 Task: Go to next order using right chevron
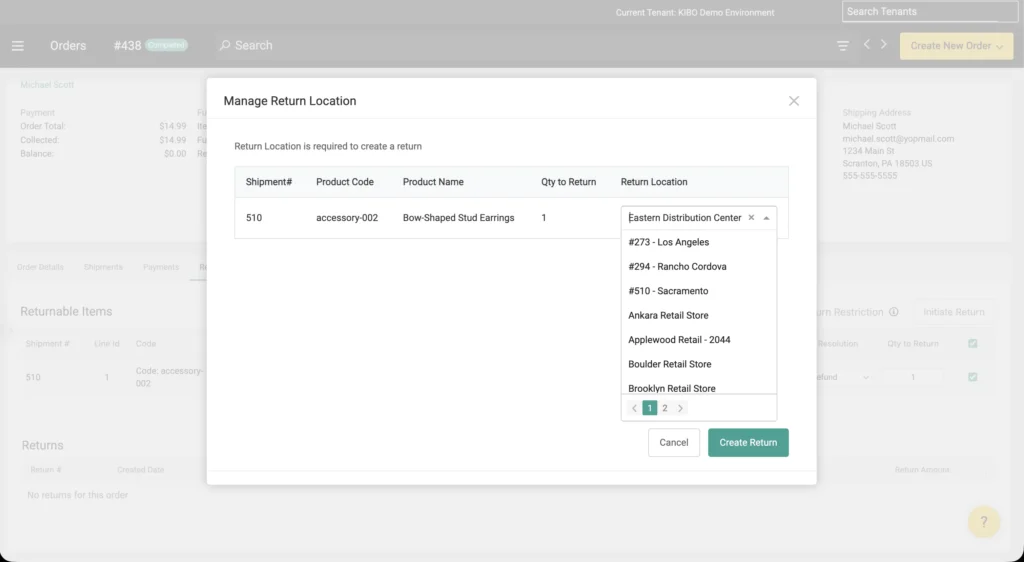[884, 45]
